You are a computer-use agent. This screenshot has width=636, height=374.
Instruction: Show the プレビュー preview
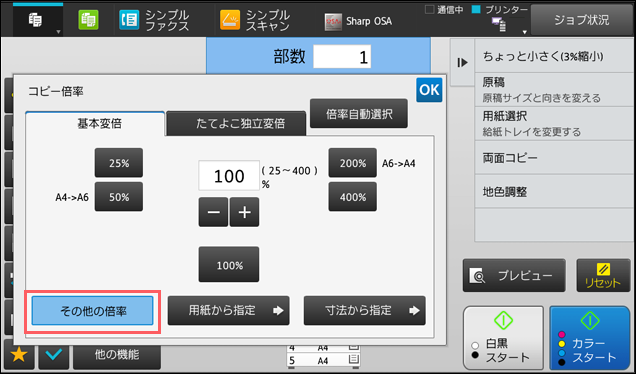tap(514, 275)
